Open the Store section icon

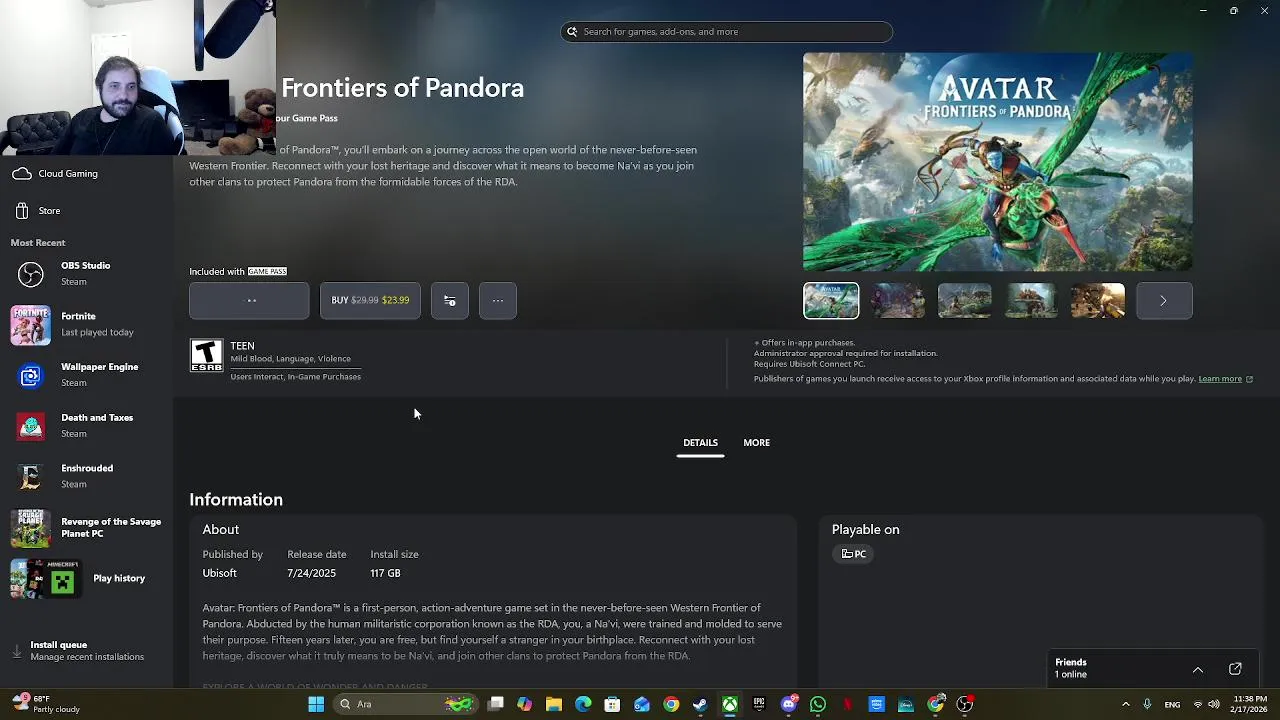click(x=22, y=211)
